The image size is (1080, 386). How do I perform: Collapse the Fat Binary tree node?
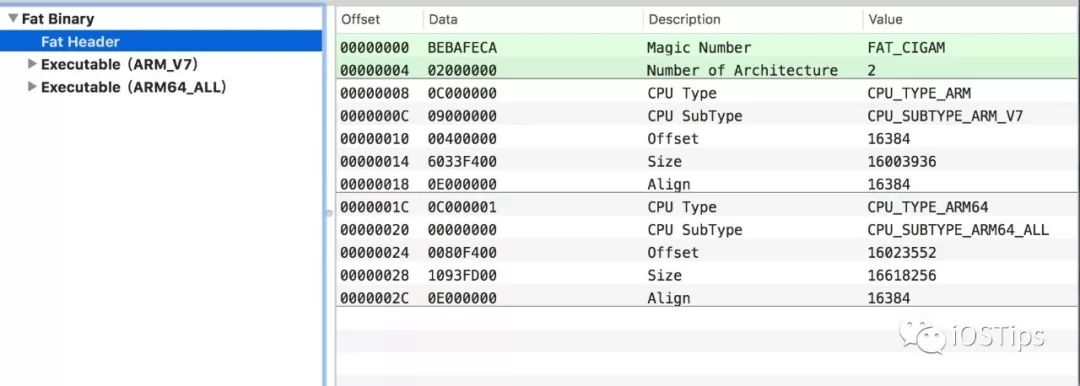tap(13, 19)
